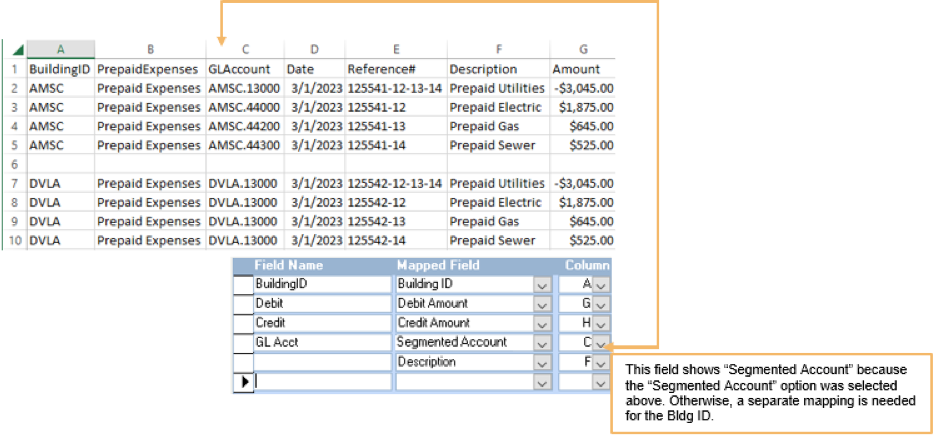Viewport: 935px width, 436px height.
Task: Click '$1,875.00' amount in row 3
Action: (x=583, y=107)
